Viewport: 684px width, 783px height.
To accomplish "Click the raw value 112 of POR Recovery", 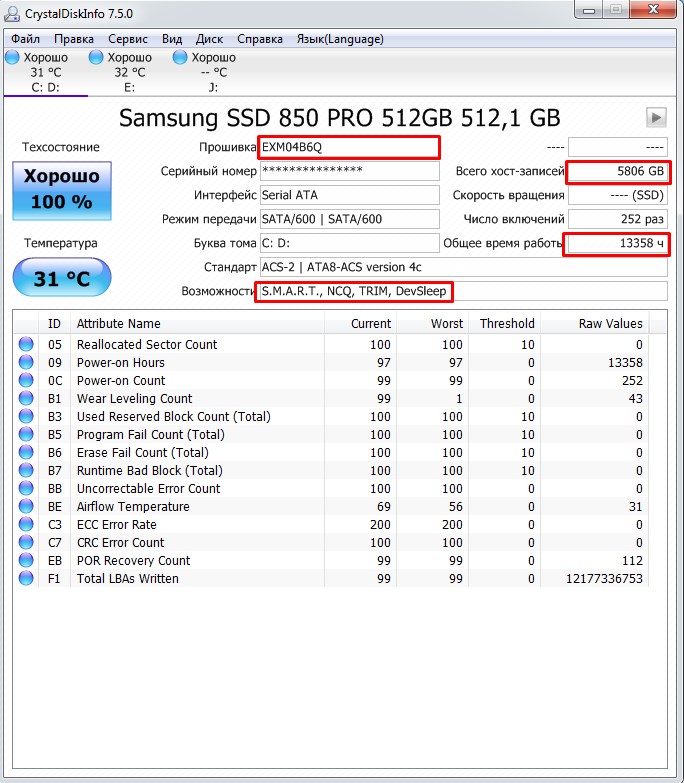I will tap(632, 560).
